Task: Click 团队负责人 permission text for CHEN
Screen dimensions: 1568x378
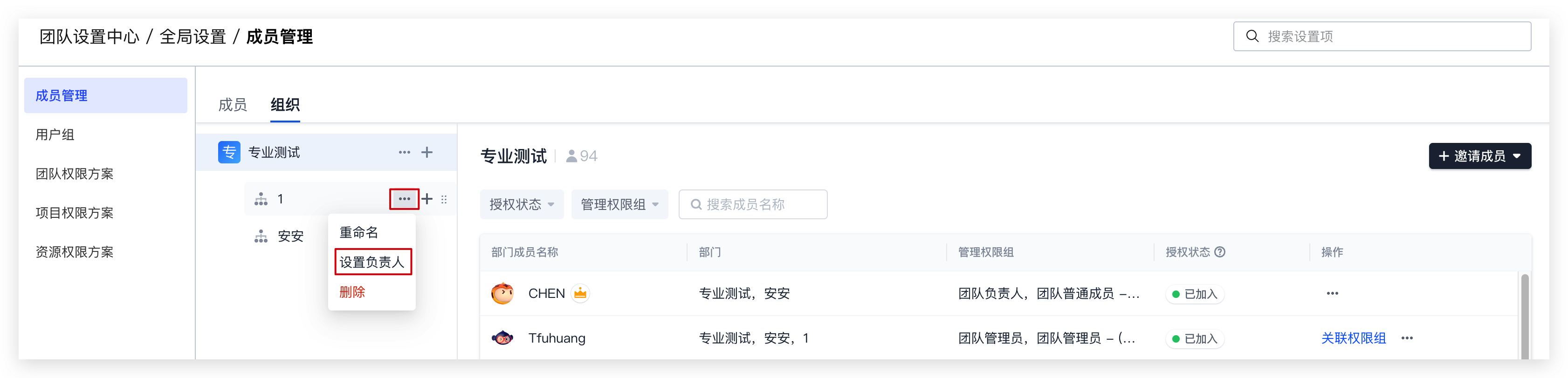Action: pyautogui.click(x=990, y=294)
